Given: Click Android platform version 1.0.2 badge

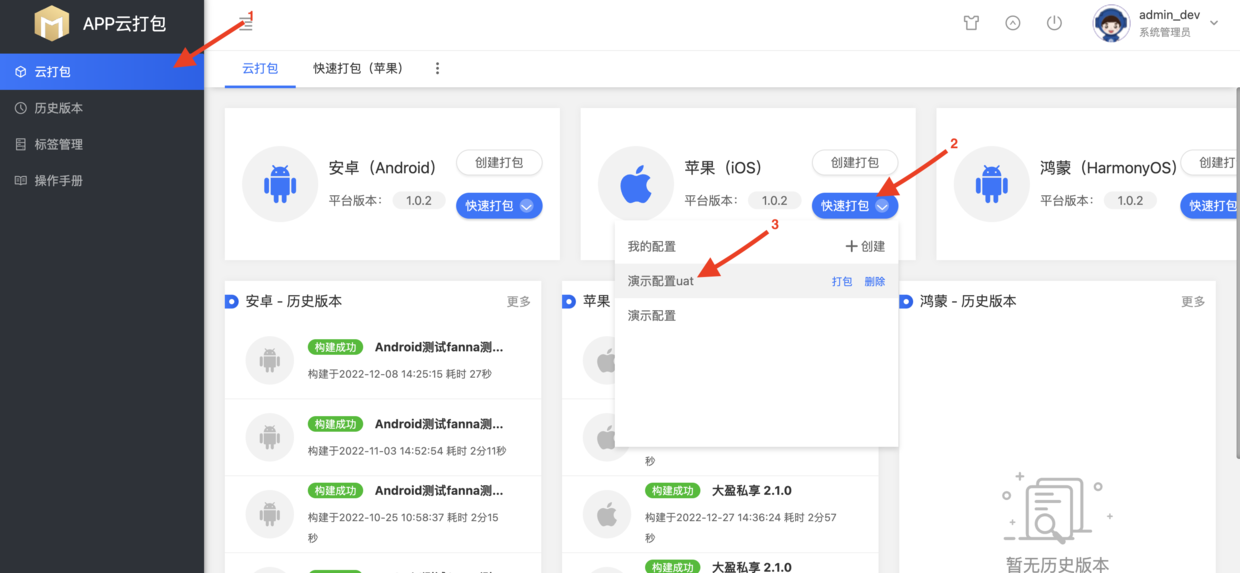Looking at the screenshot, I should point(418,201).
